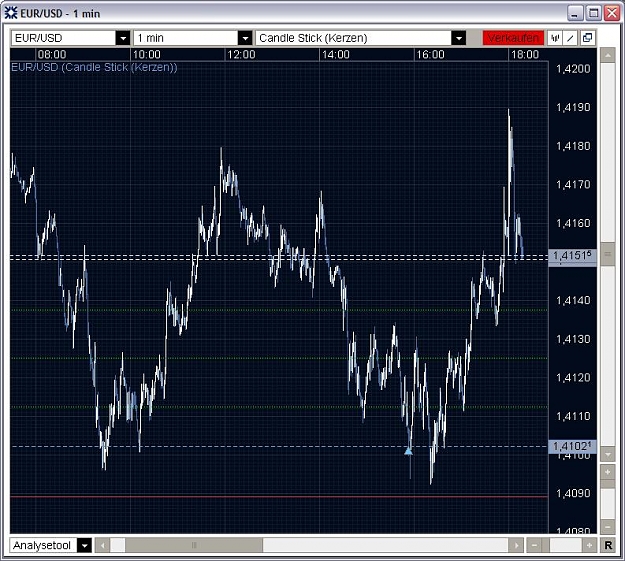This screenshot has height=561, width=625.
Task: Click the horizontal scrollbar thumb
Action: [194, 545]
